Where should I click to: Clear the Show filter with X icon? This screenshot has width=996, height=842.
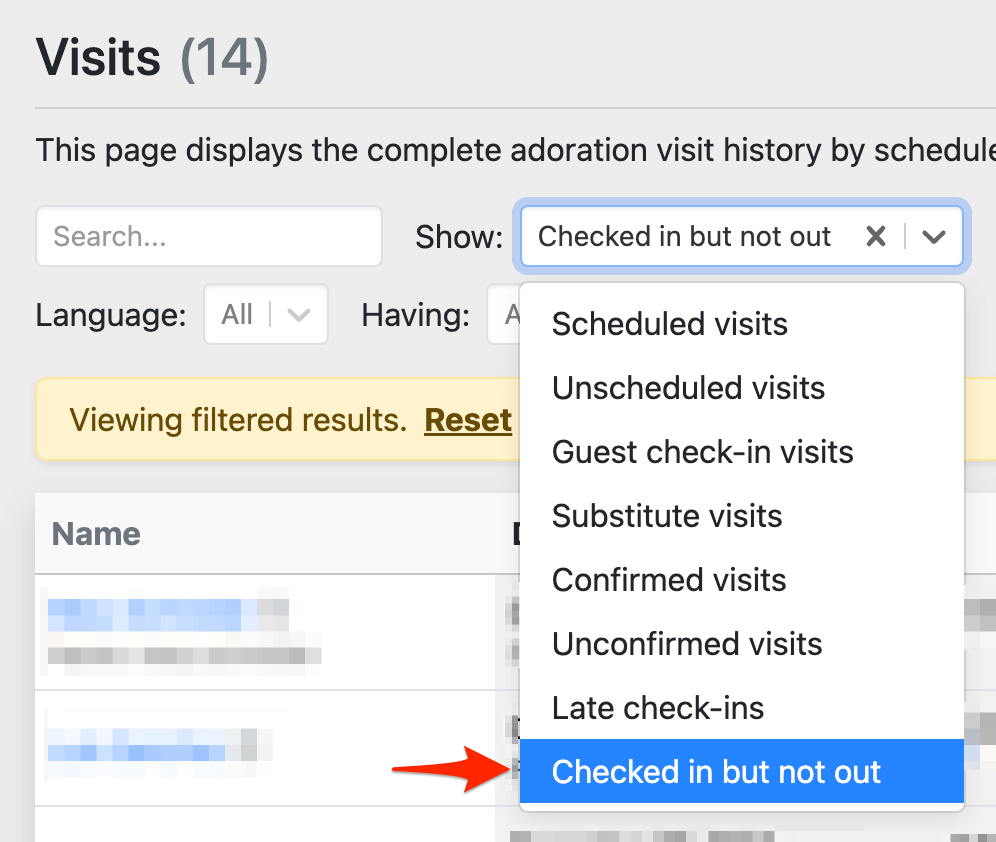(x=875, y=237)
